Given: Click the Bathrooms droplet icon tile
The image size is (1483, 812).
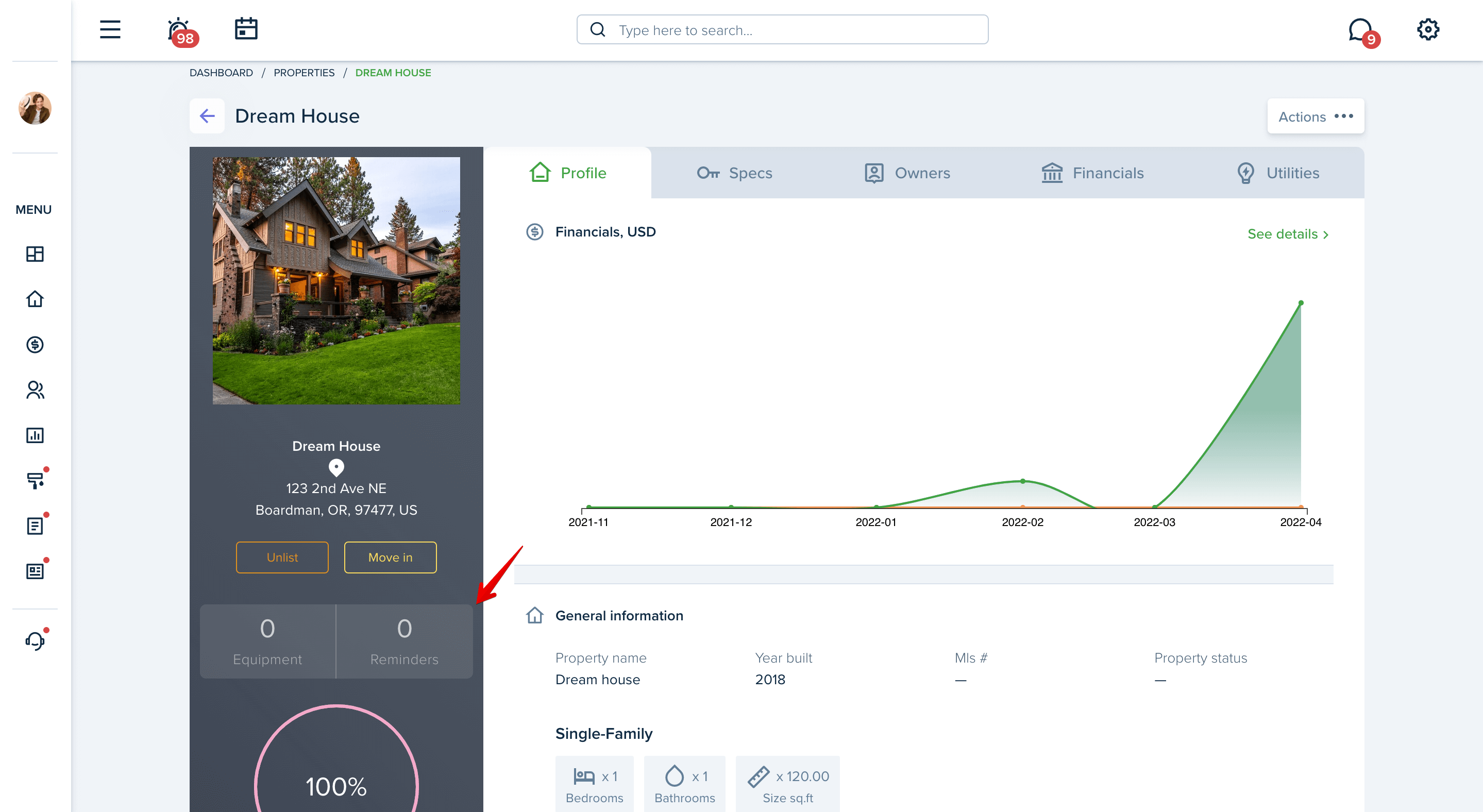Looking at the screenshot, I should pyautogui.click(x=684, y=784).
